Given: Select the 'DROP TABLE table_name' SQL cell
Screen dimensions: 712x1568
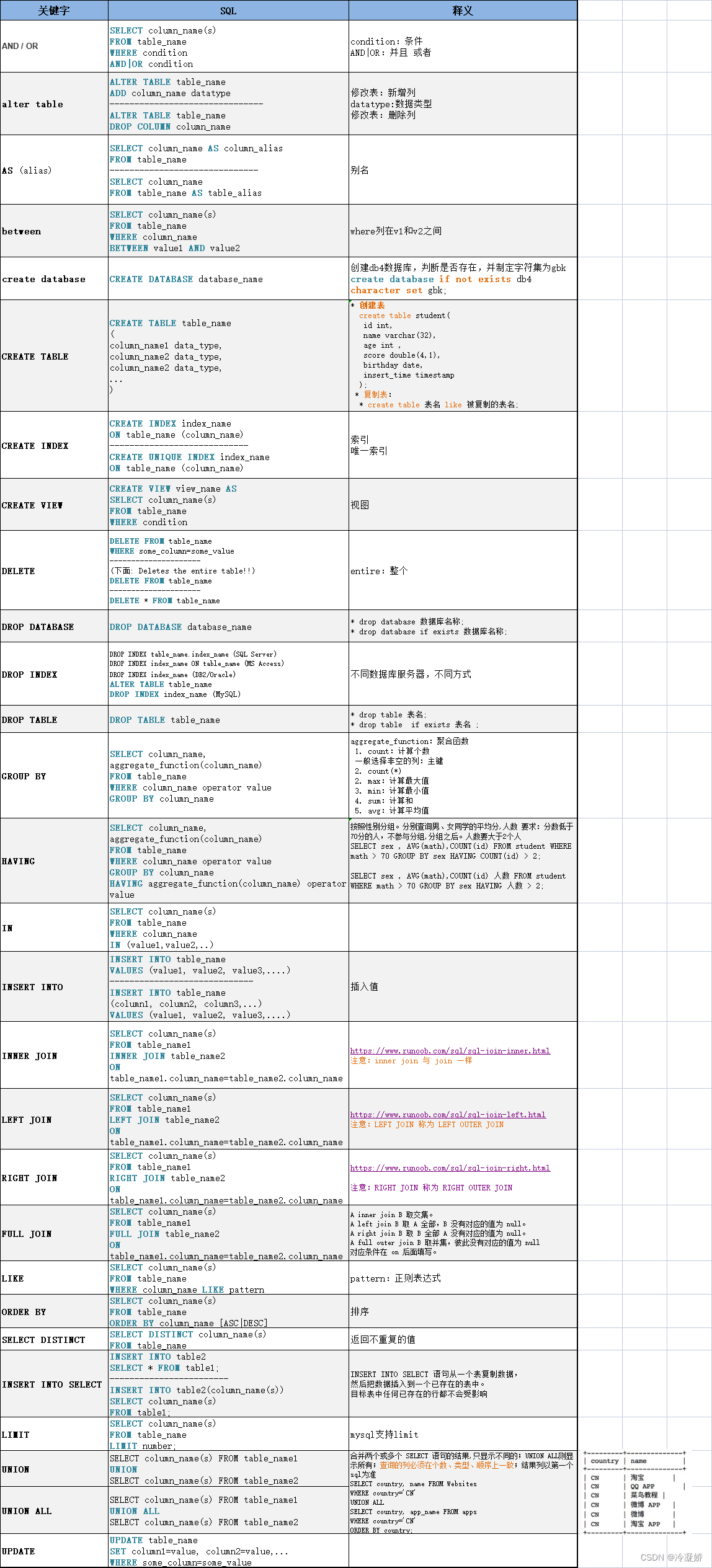Looking at the screenshot, I should pyautogui.click(x=228, y=719).
